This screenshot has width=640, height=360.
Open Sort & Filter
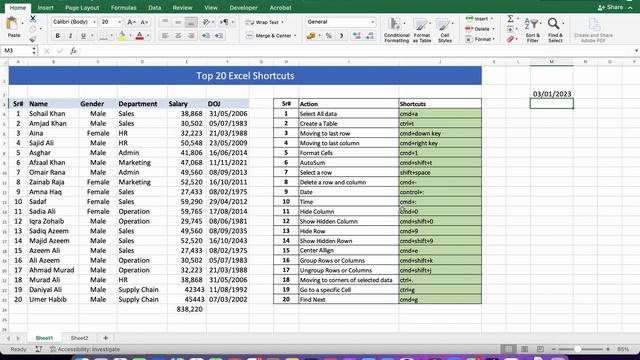(532, 30)
